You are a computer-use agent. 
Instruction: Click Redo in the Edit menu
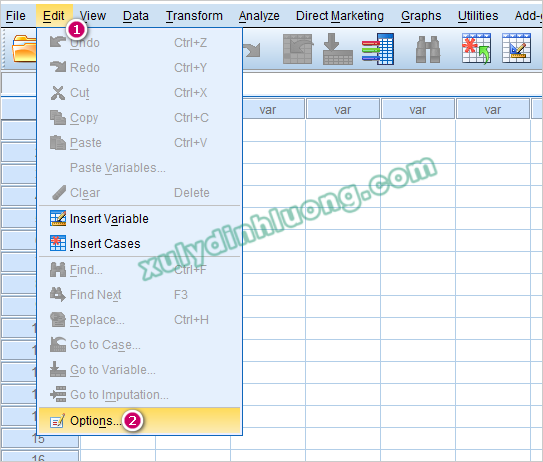140,68
